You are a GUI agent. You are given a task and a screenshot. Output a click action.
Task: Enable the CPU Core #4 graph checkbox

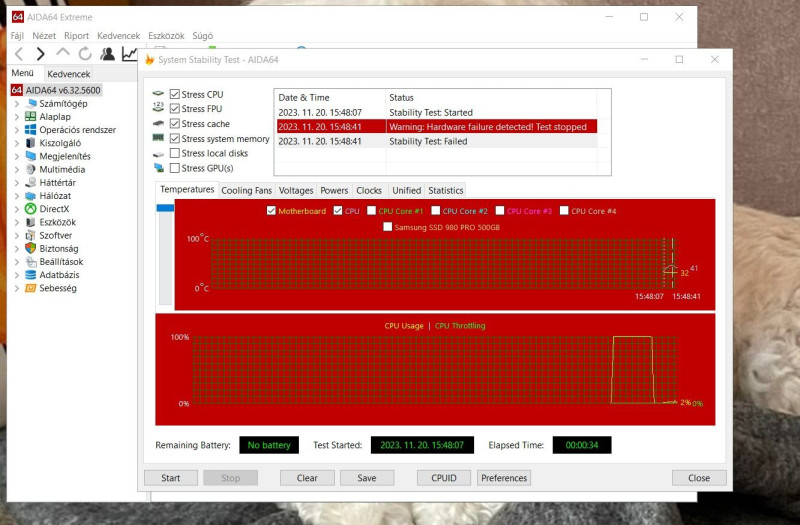[x=564, y=211]
